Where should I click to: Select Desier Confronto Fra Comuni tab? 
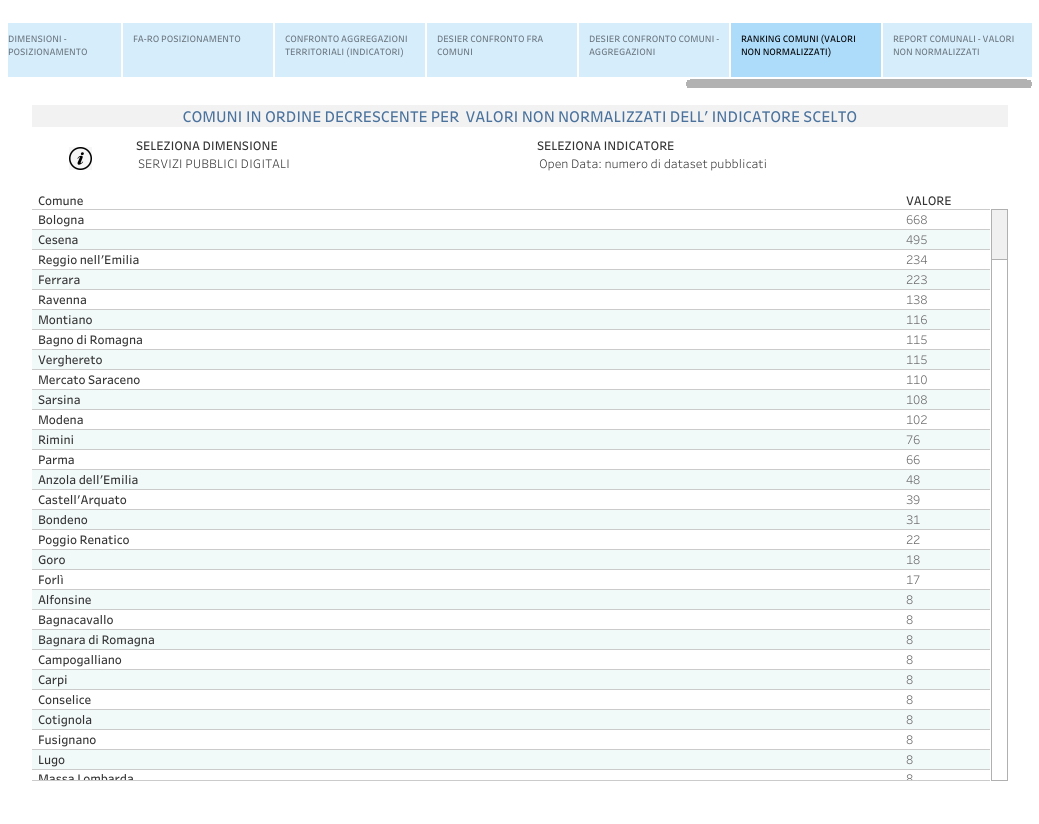click(x=502, y=50)
